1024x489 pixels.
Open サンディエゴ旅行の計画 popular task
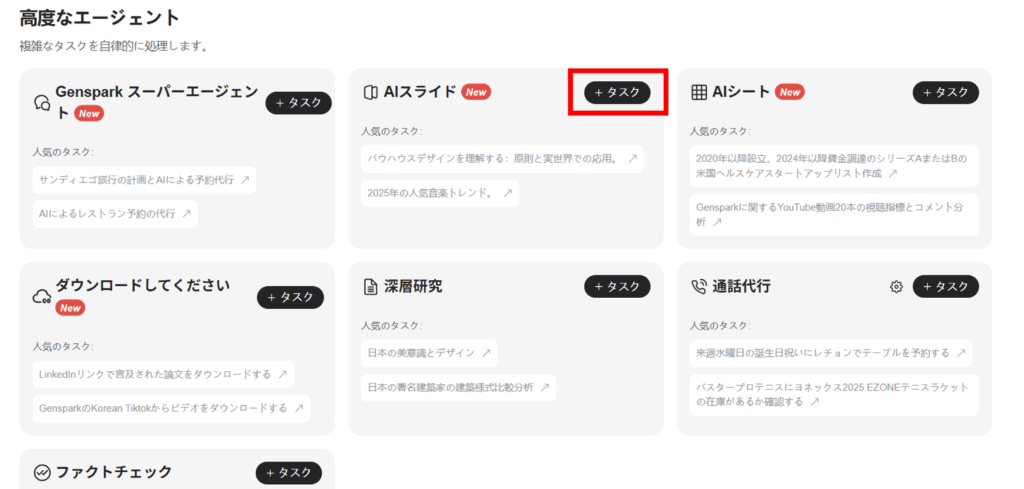click(x=144, y=180)
